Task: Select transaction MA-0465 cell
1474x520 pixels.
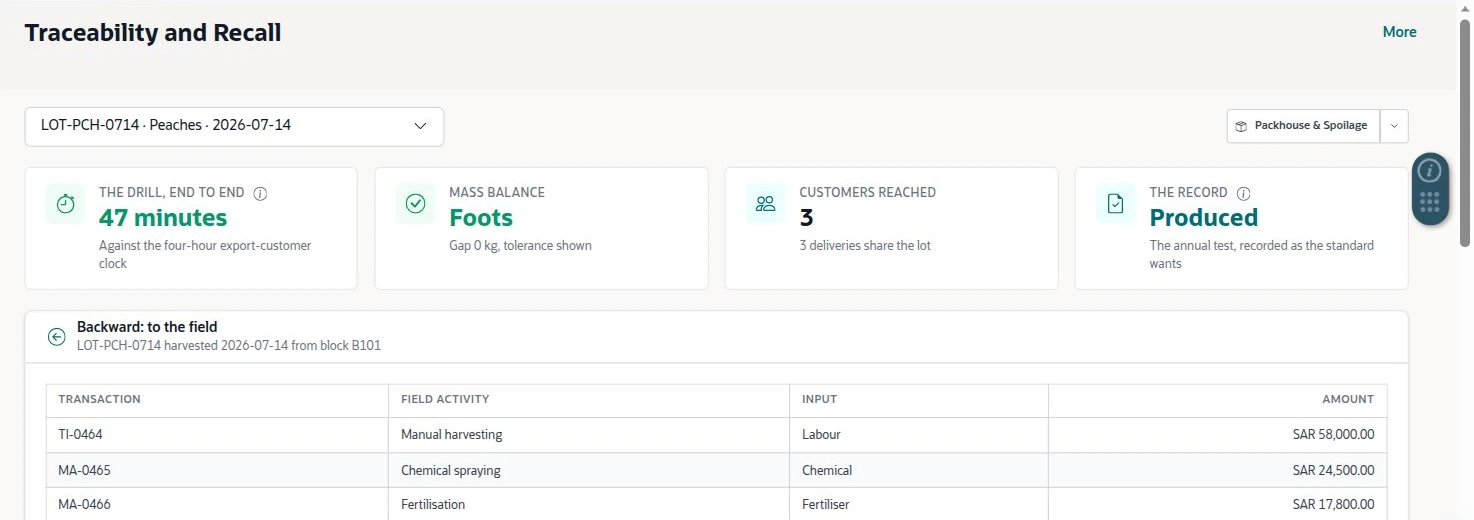Action: [x=217, y=470]
